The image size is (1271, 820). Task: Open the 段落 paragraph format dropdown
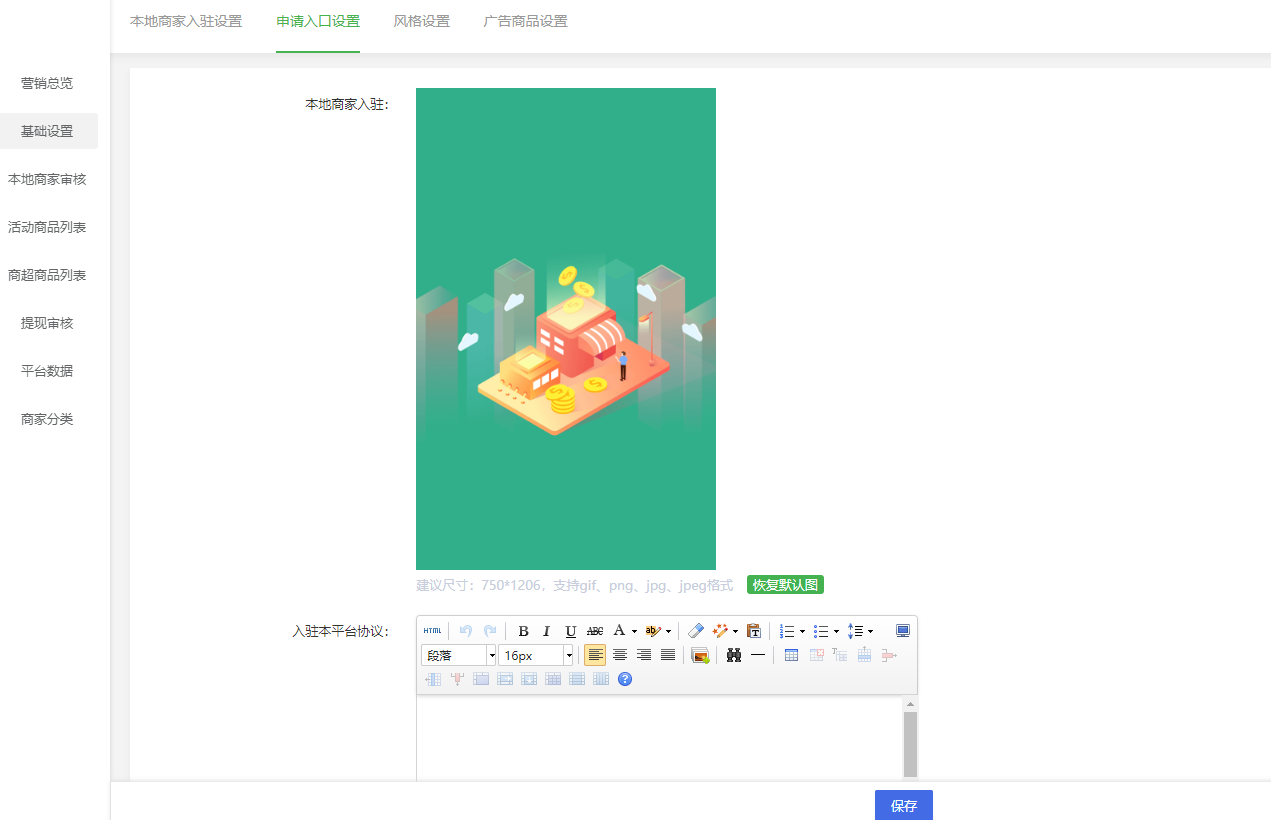click(x=459, y=655)
